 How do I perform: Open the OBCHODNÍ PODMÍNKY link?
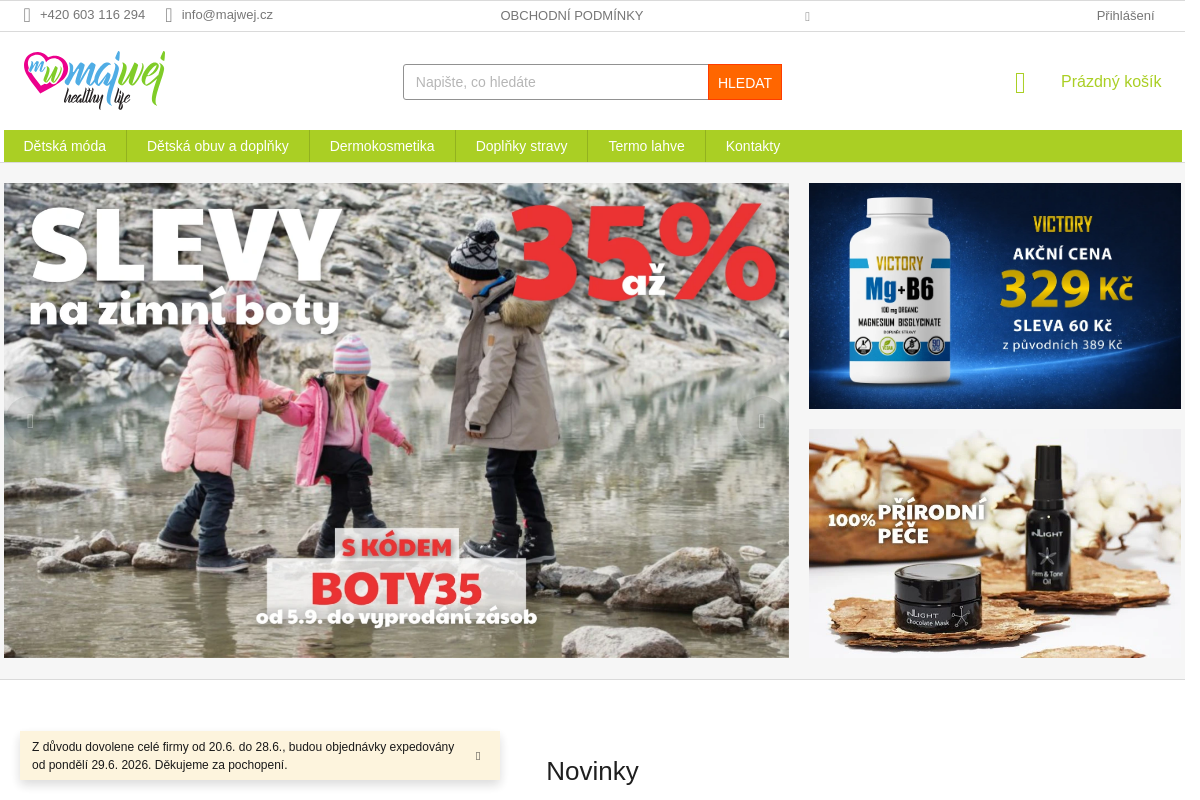pyautogui.click(x=572, y=15)
